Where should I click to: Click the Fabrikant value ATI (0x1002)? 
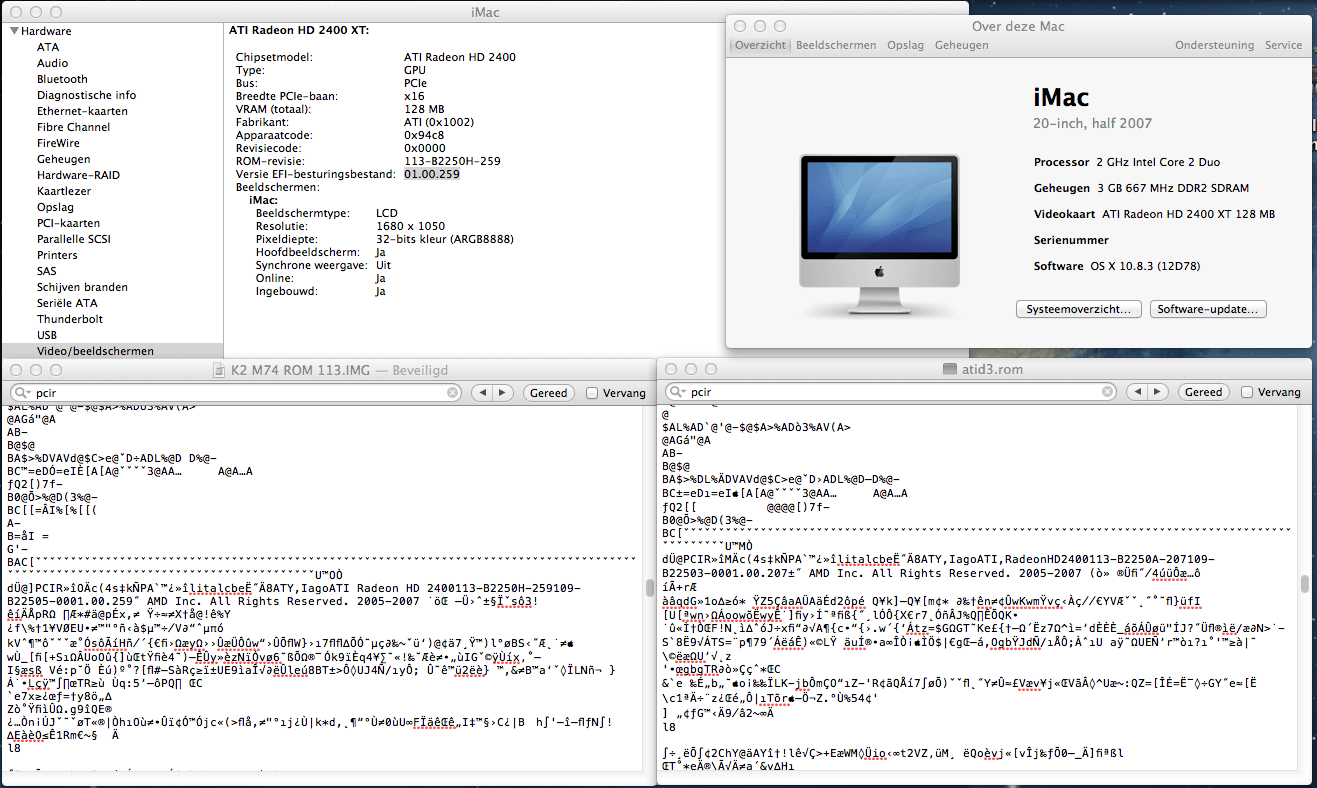pos(438,122)
